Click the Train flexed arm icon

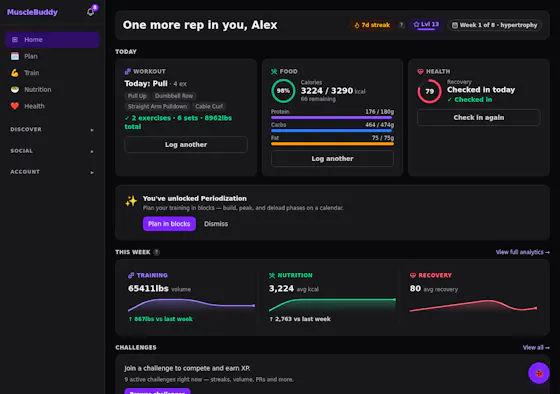tap(15, 73)
